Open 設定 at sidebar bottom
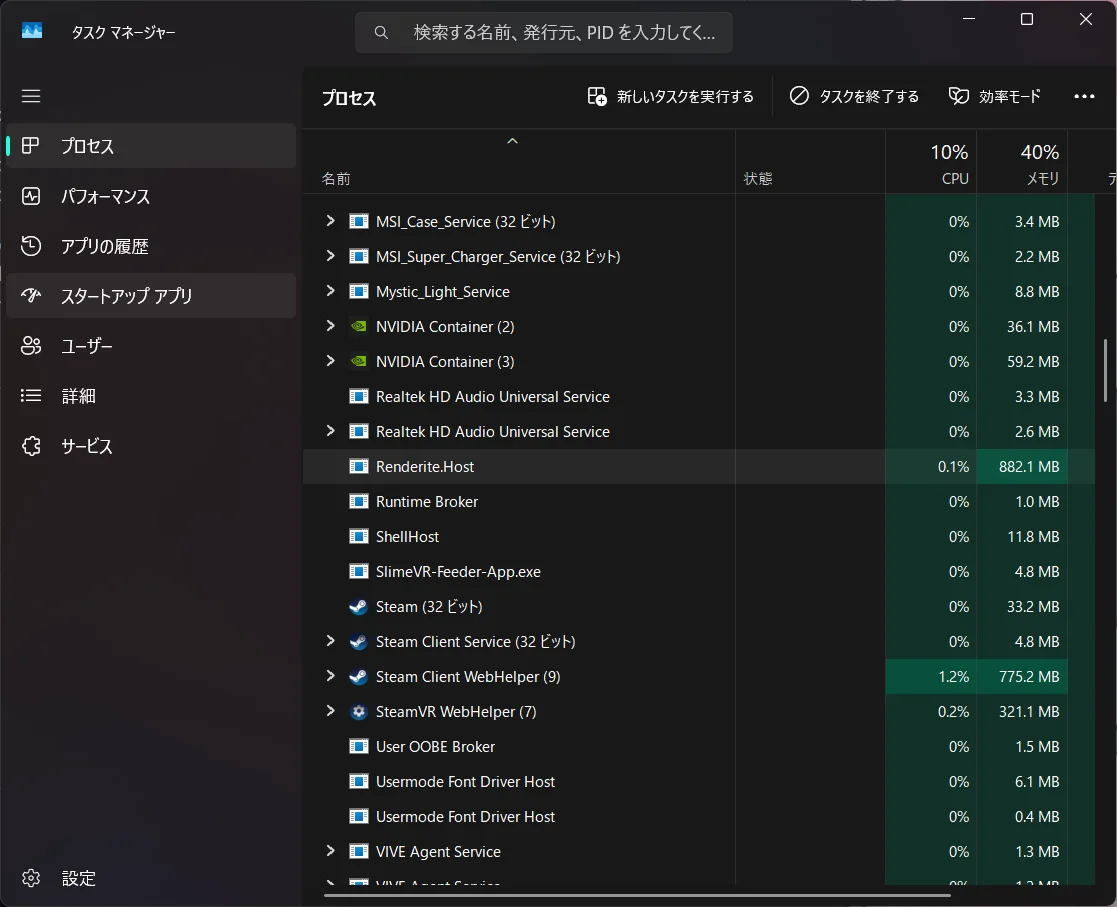The height and width of the screenshot is (907, 1117). click(x=151, y=878)
